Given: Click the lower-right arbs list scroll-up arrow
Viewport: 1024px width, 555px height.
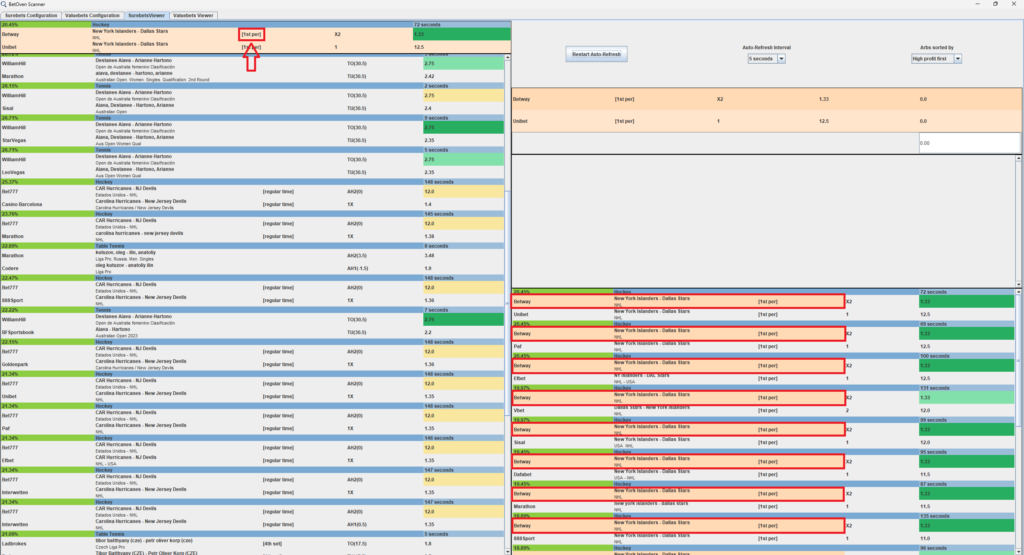Looking at the screenshot, I should point(1018,293).
